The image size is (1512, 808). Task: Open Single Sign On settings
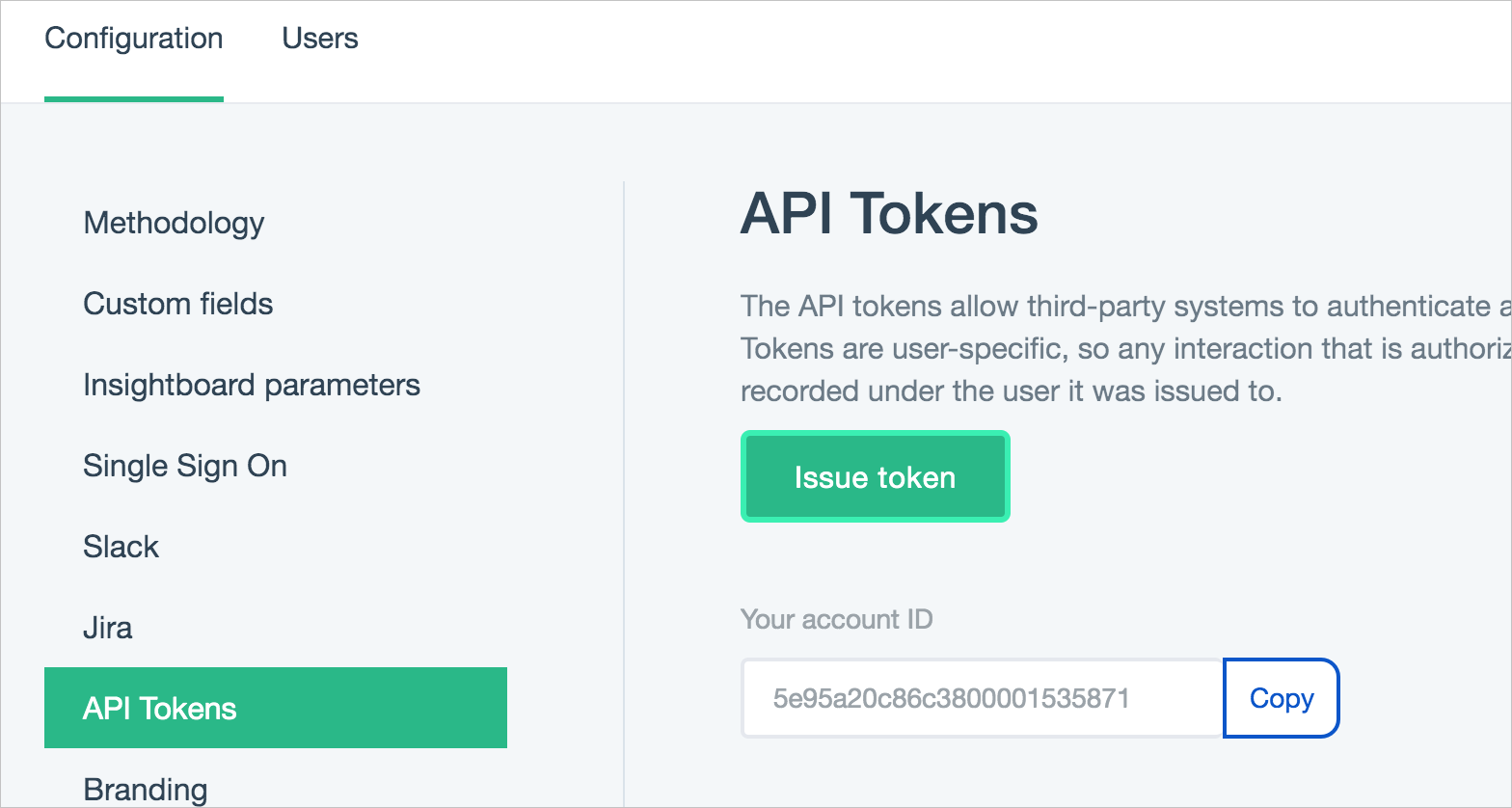185,466
